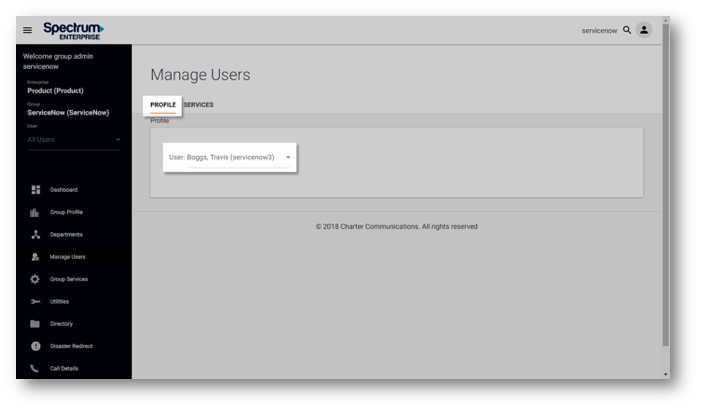Click the Call Details phone icon

coord(34,368)
